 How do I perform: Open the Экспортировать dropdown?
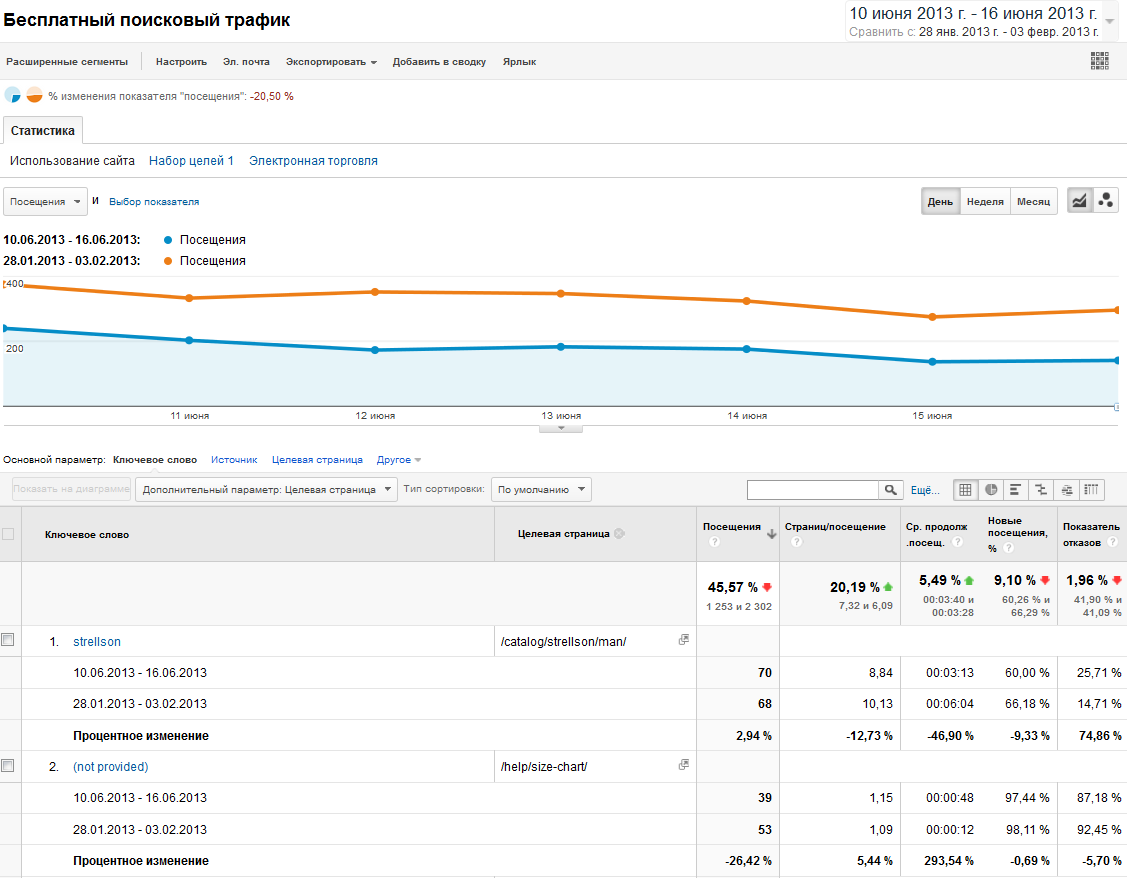(x=331, y=62)
